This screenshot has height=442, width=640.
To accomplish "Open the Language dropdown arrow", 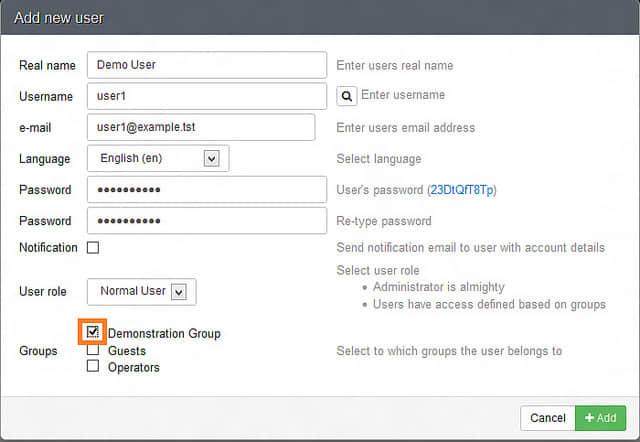I will click(x=211, y=158).
